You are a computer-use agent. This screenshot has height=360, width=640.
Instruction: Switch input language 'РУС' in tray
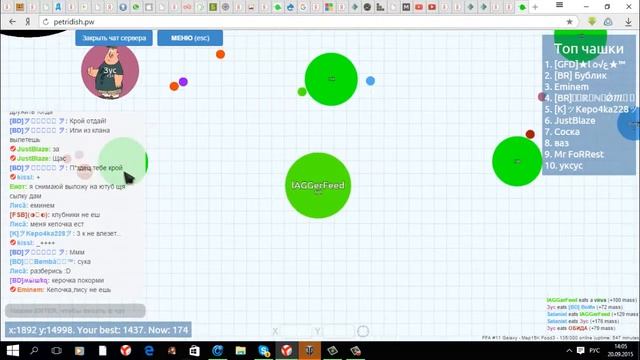click(x=595, y=351)
